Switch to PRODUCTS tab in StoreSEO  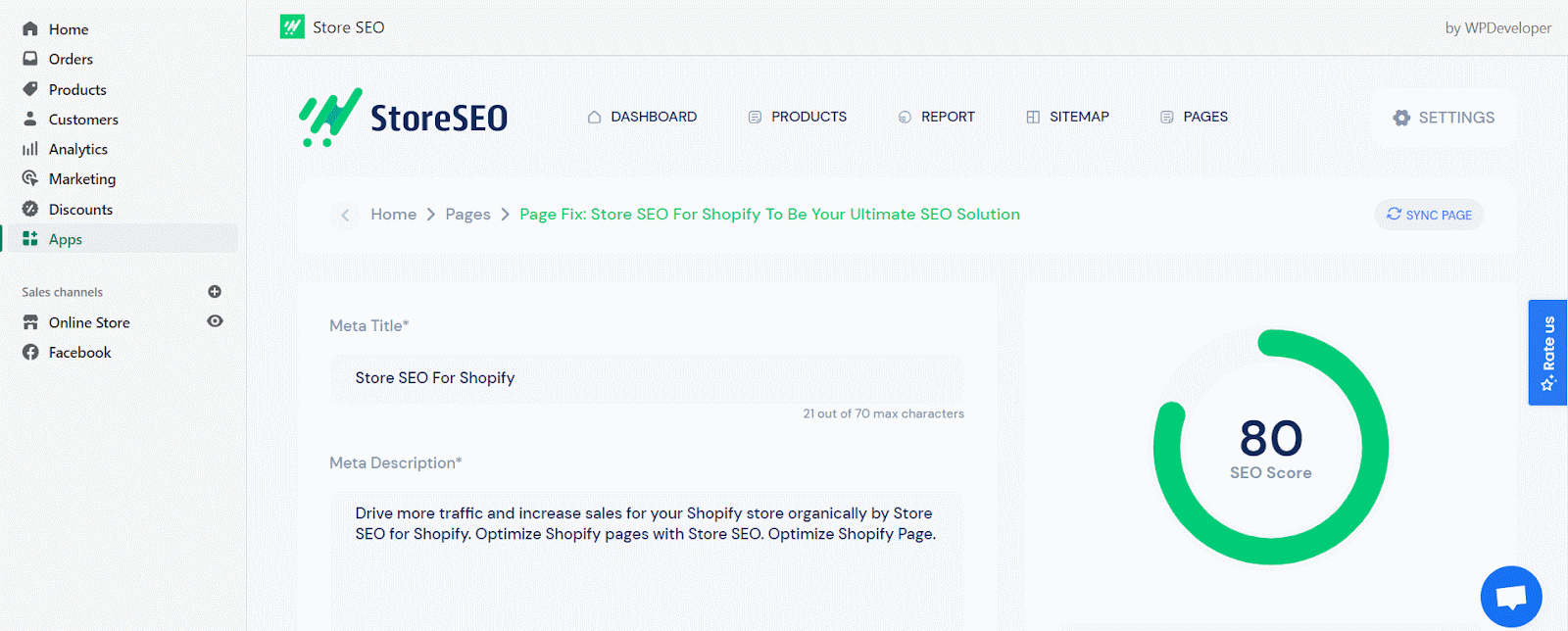(x=798, y=117)
